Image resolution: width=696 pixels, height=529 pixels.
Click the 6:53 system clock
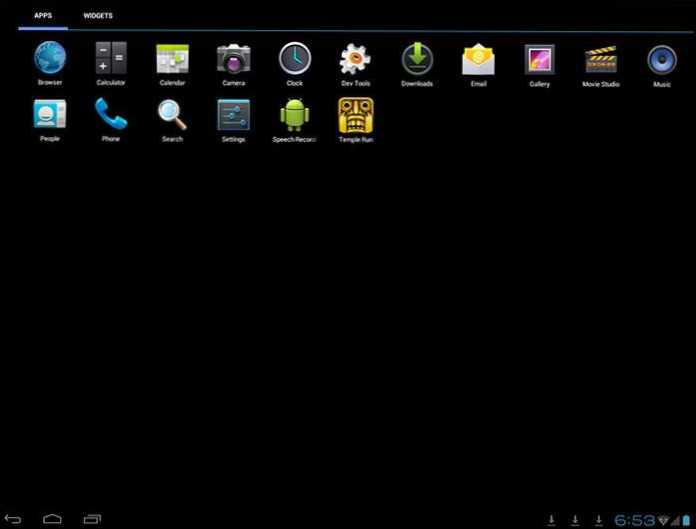pos(634,520)
